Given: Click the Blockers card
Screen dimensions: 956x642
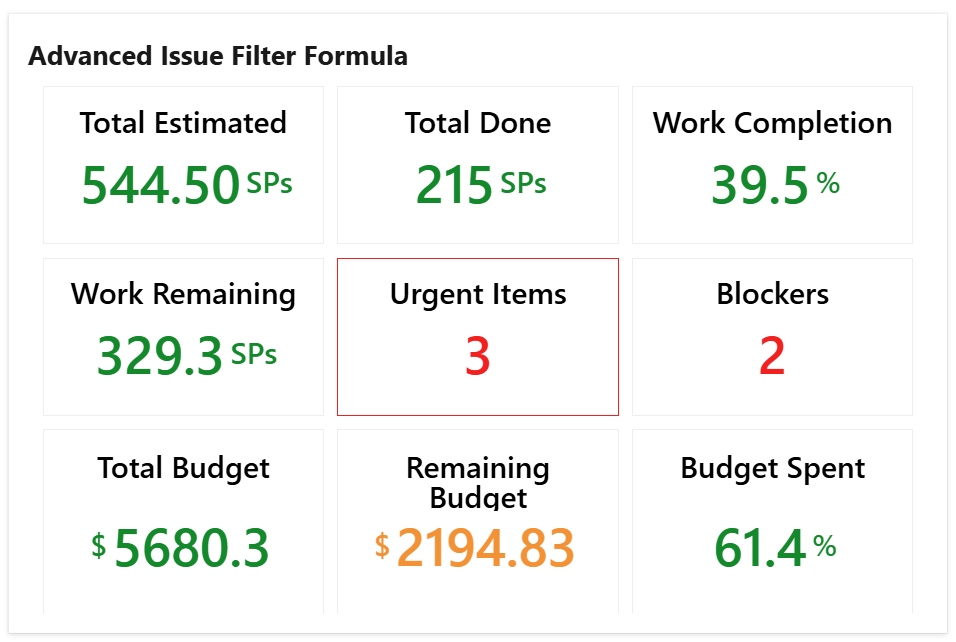Looking at the screenshot, I should pos(772,336).
